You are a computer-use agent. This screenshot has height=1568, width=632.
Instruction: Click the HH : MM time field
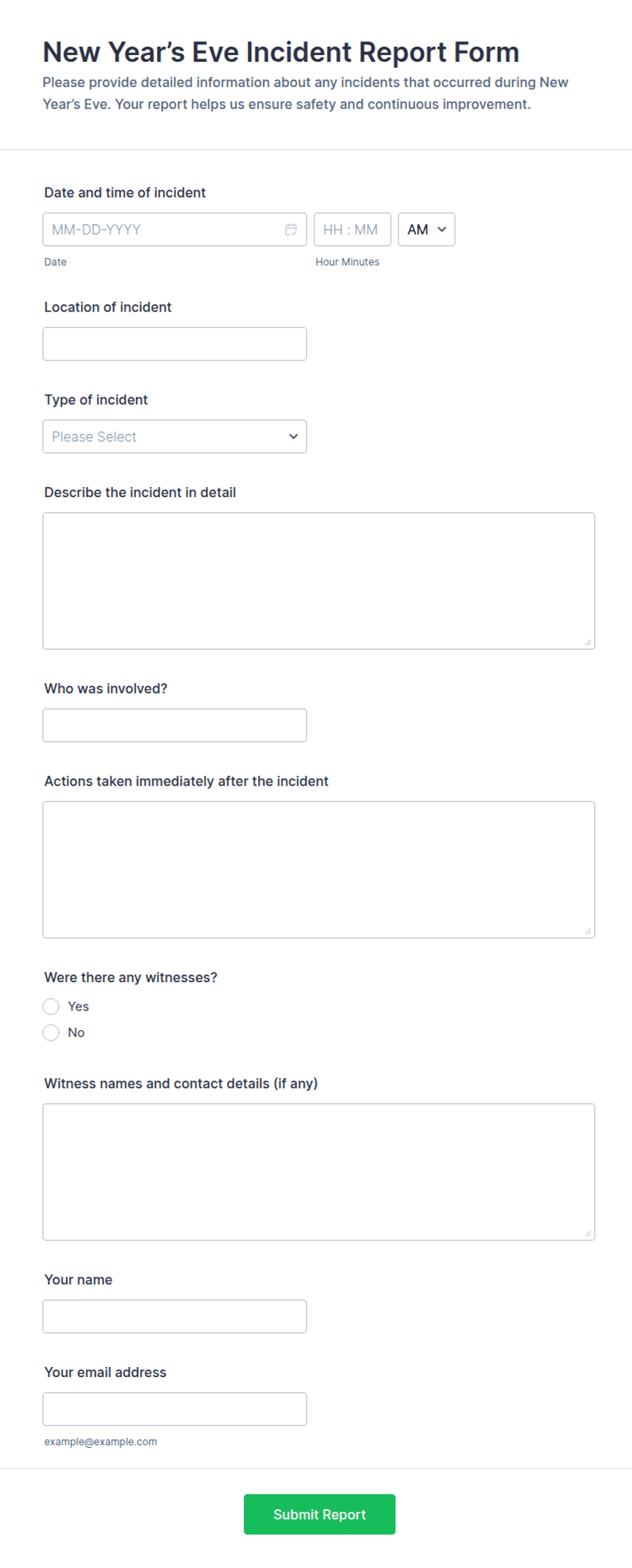click(x=352, y=230)
